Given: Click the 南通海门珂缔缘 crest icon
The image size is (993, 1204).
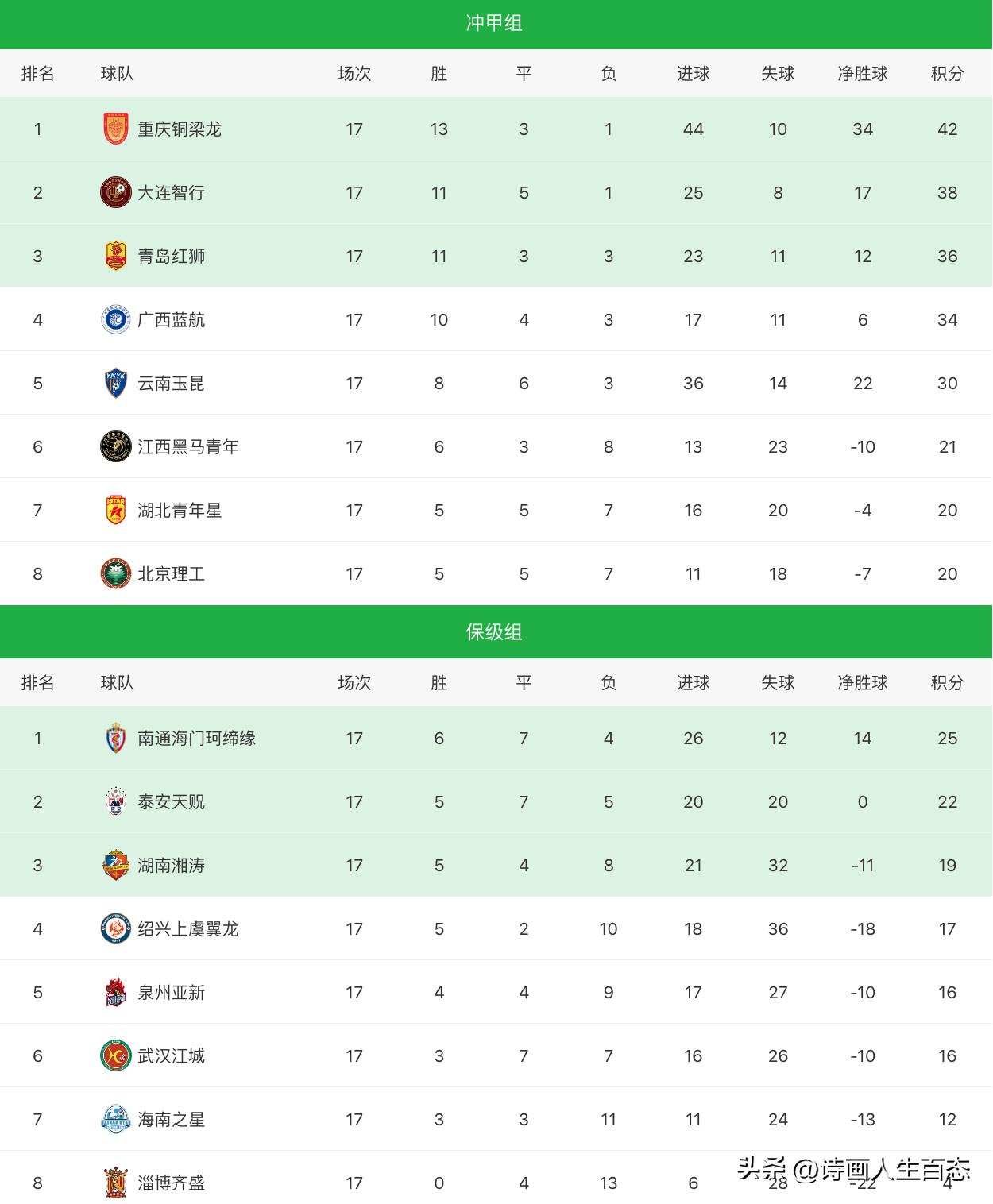Looking at the screenshot, I should (116, 739).
